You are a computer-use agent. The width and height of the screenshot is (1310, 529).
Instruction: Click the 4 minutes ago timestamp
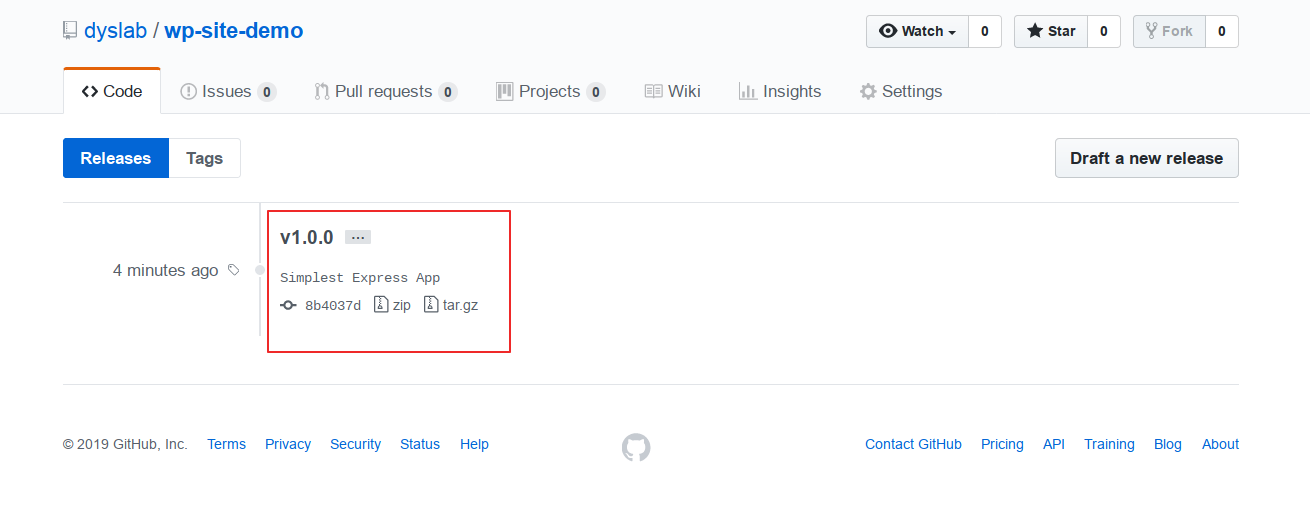click(165, 270)
